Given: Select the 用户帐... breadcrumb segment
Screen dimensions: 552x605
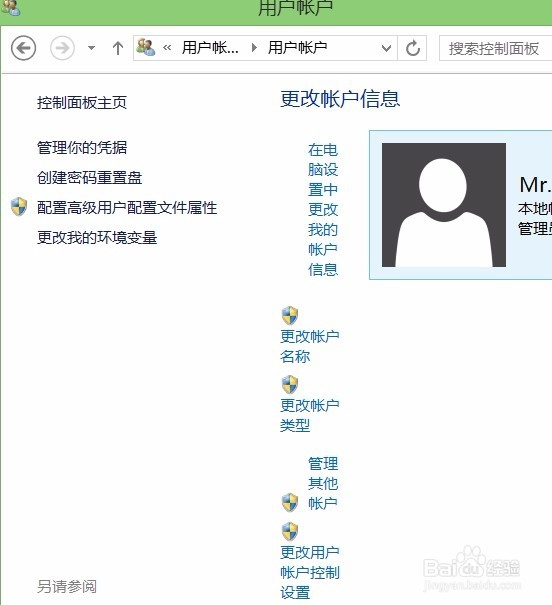Looking at the screenshot, I should (210, 48).
